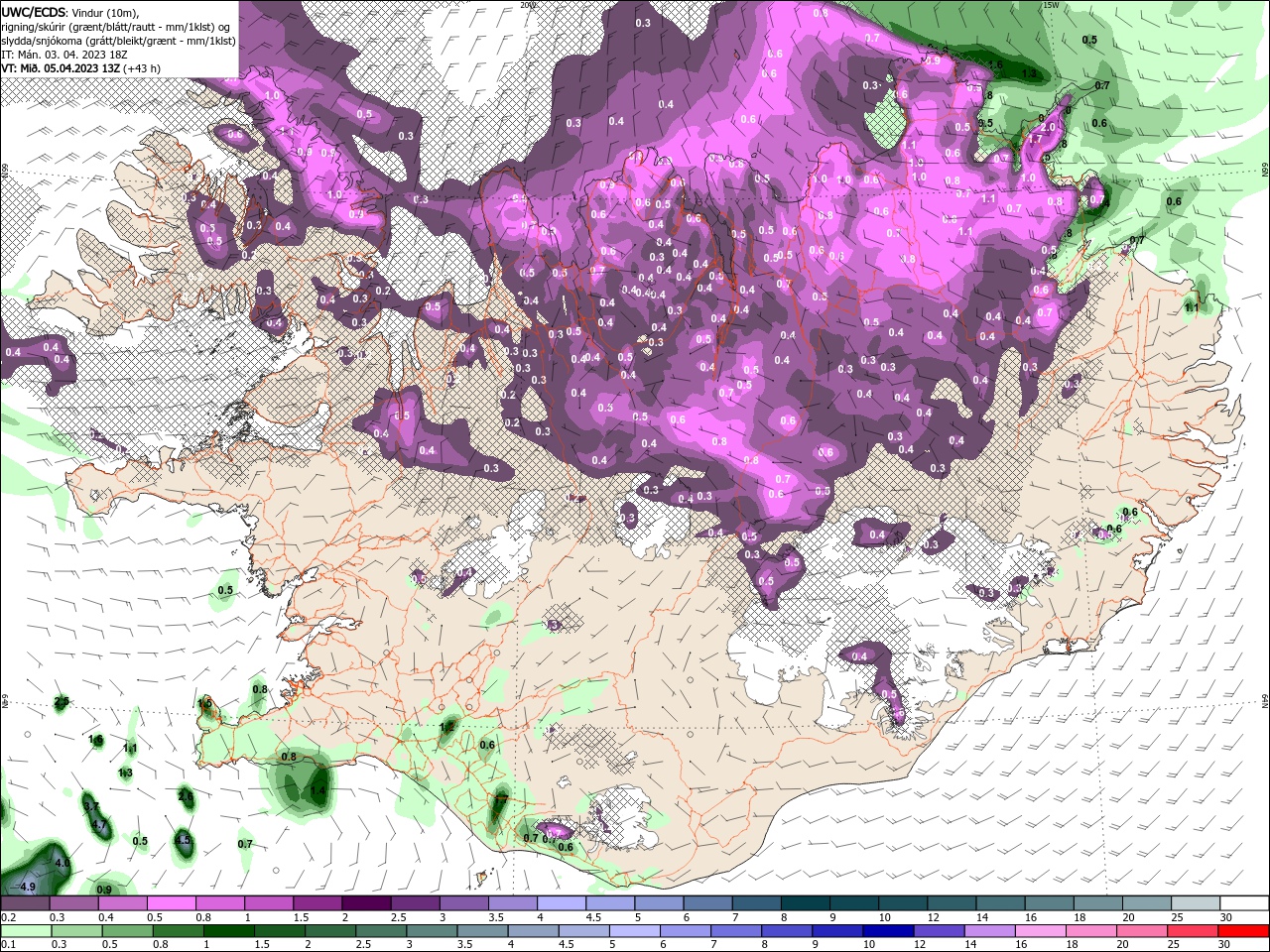
Task: Select the 'rigning/skúrir' description line
Action: pyautogui.click(x=117, y=27)
